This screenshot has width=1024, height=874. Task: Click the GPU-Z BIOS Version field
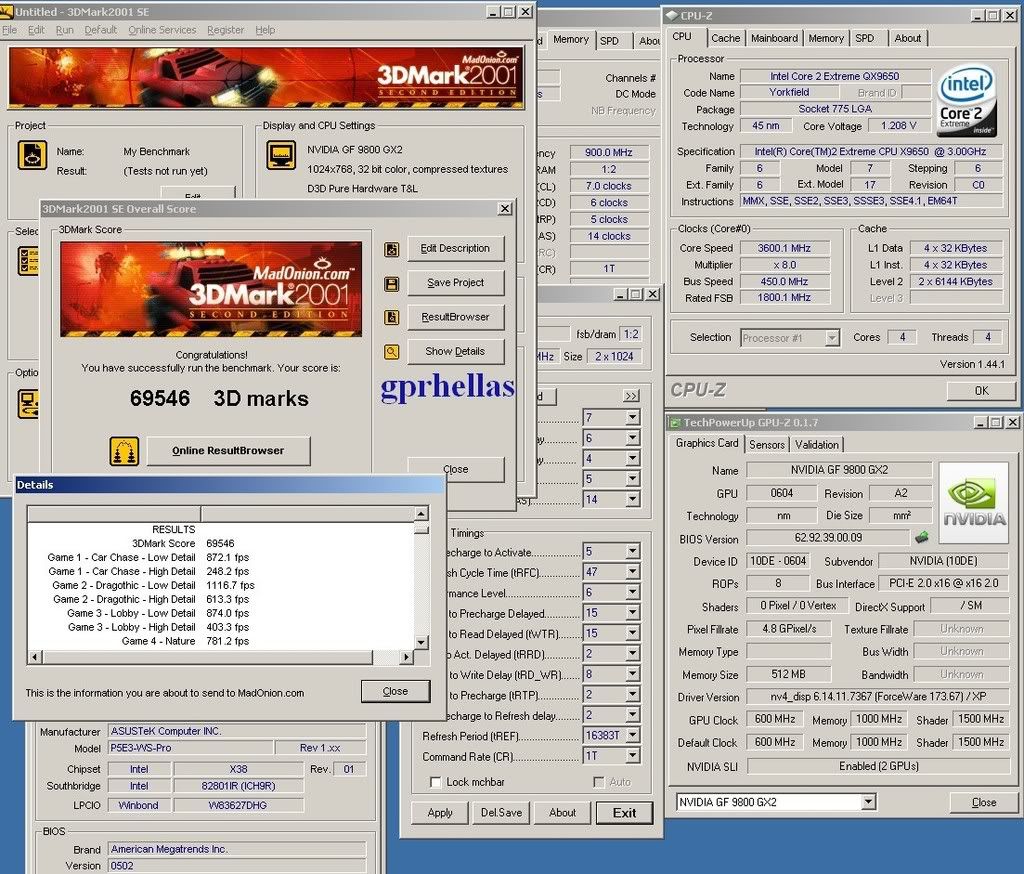[x=827, y=538]
